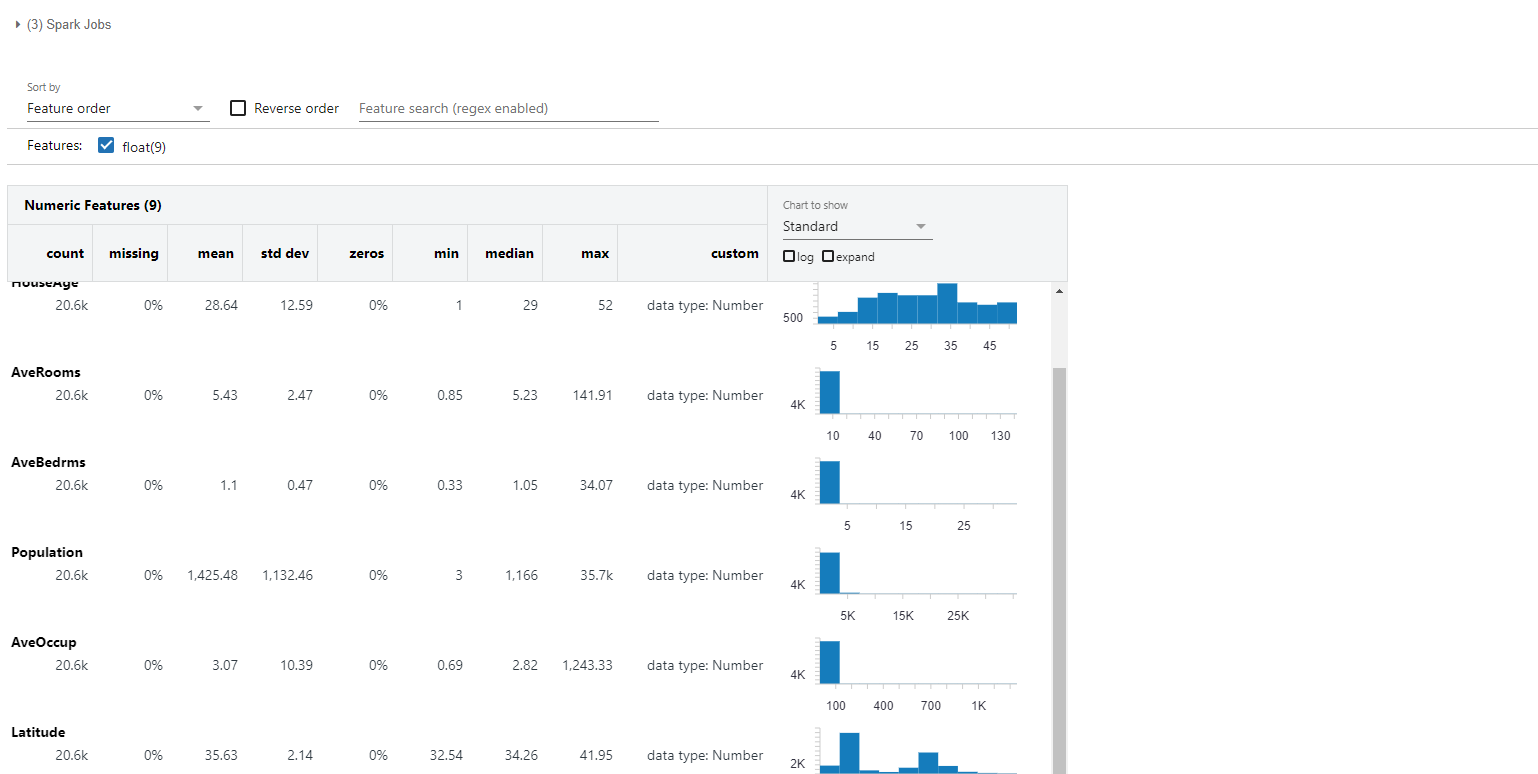Click the AveBedrms histogram chart
Image resolution: width=1538 pixels, height=774 pixels.
pos(917,481)
